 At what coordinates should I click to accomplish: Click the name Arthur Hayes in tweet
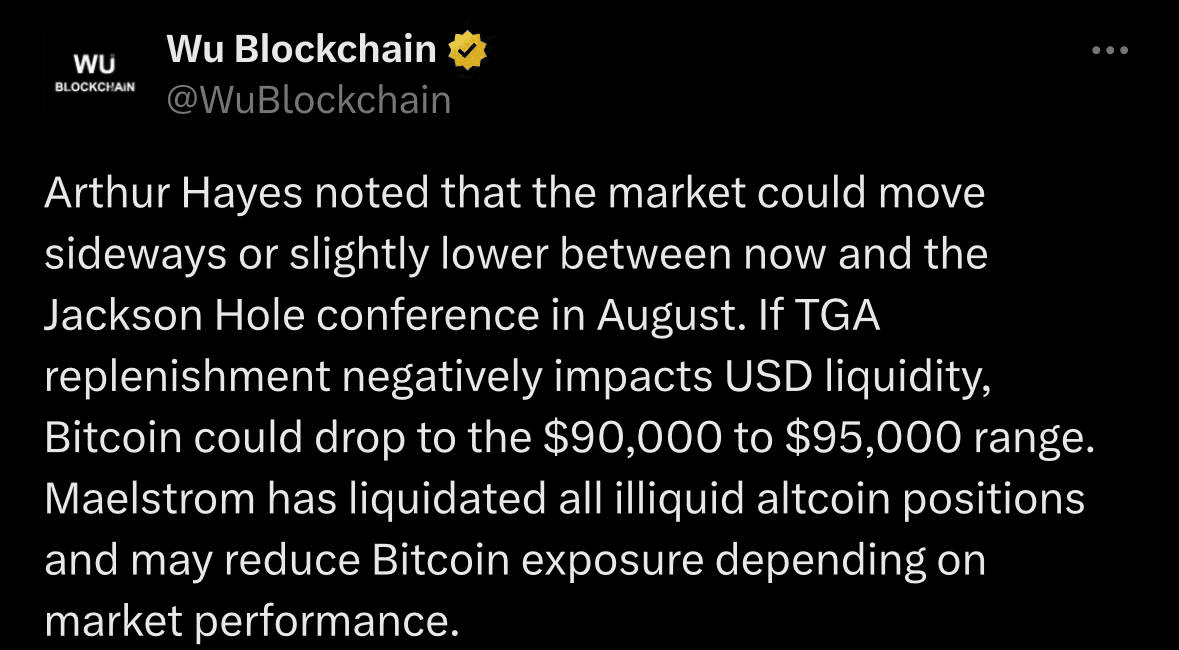pyautogui.click(x=174, y=194)
